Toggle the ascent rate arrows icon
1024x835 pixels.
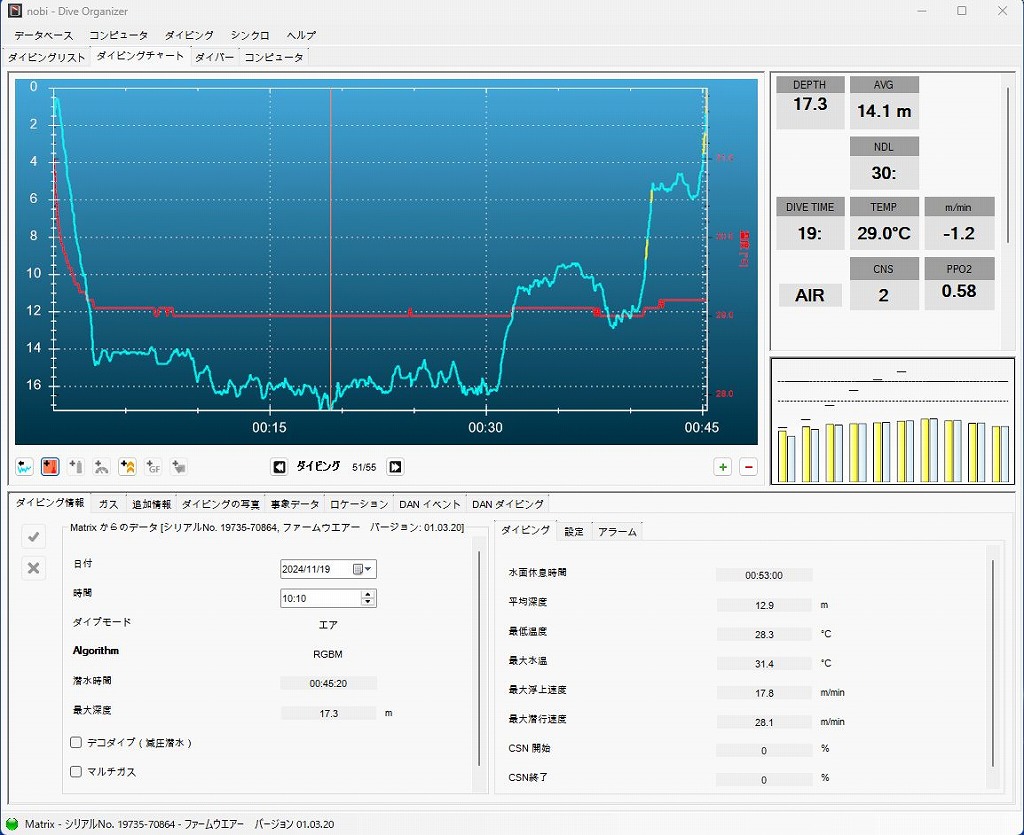tap(127, 466)
